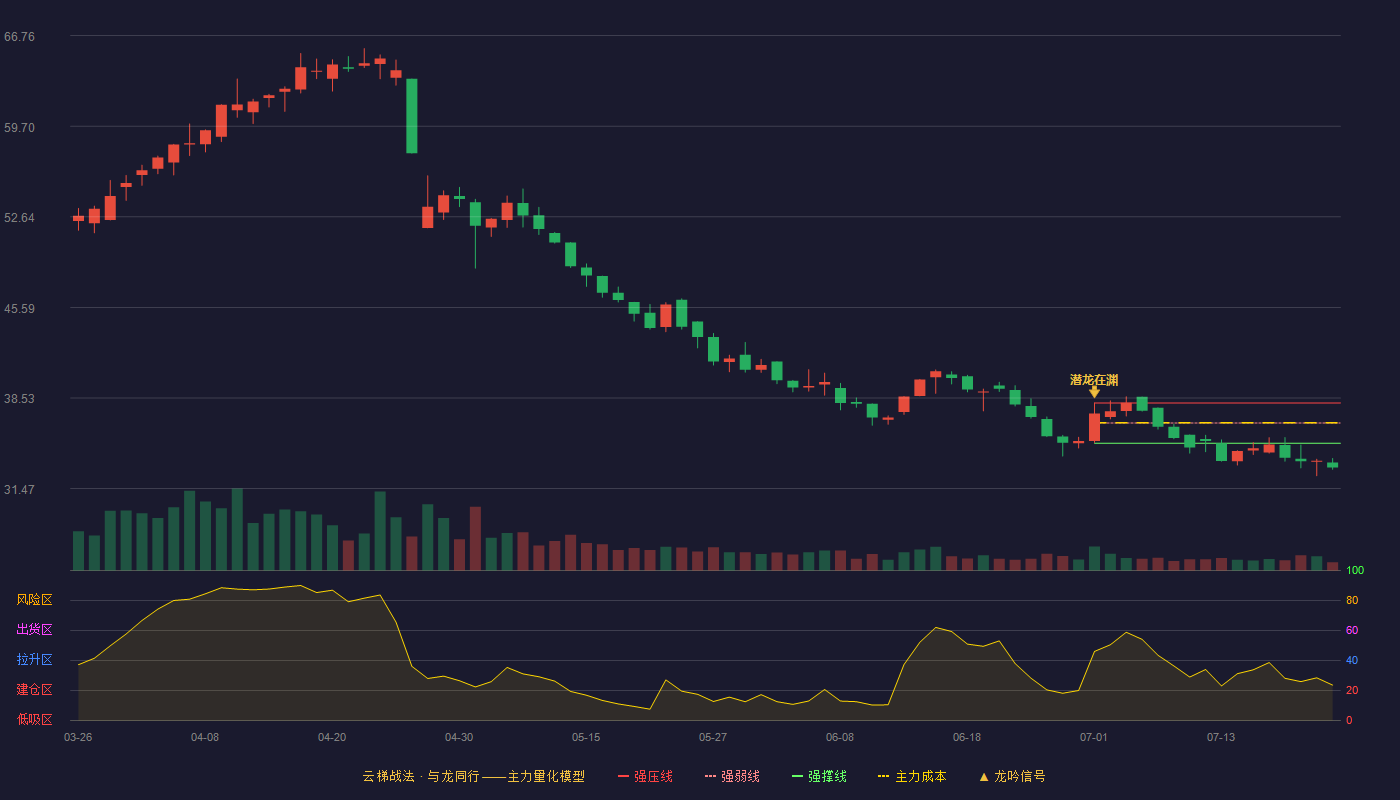The width and height of the screenshot is (1400, 800).
Task: Click the 38.53 price axis label
Action: tap(19, 399)
